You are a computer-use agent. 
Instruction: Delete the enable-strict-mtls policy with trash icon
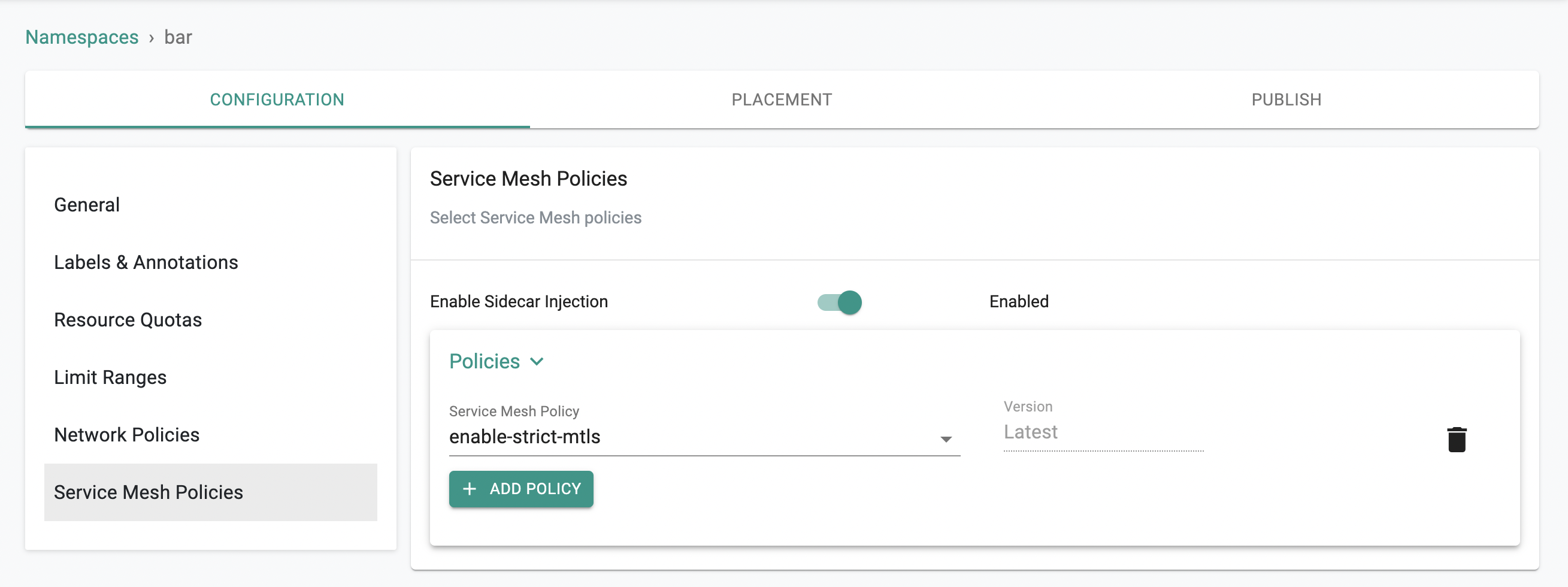(x=1456, y=439)
